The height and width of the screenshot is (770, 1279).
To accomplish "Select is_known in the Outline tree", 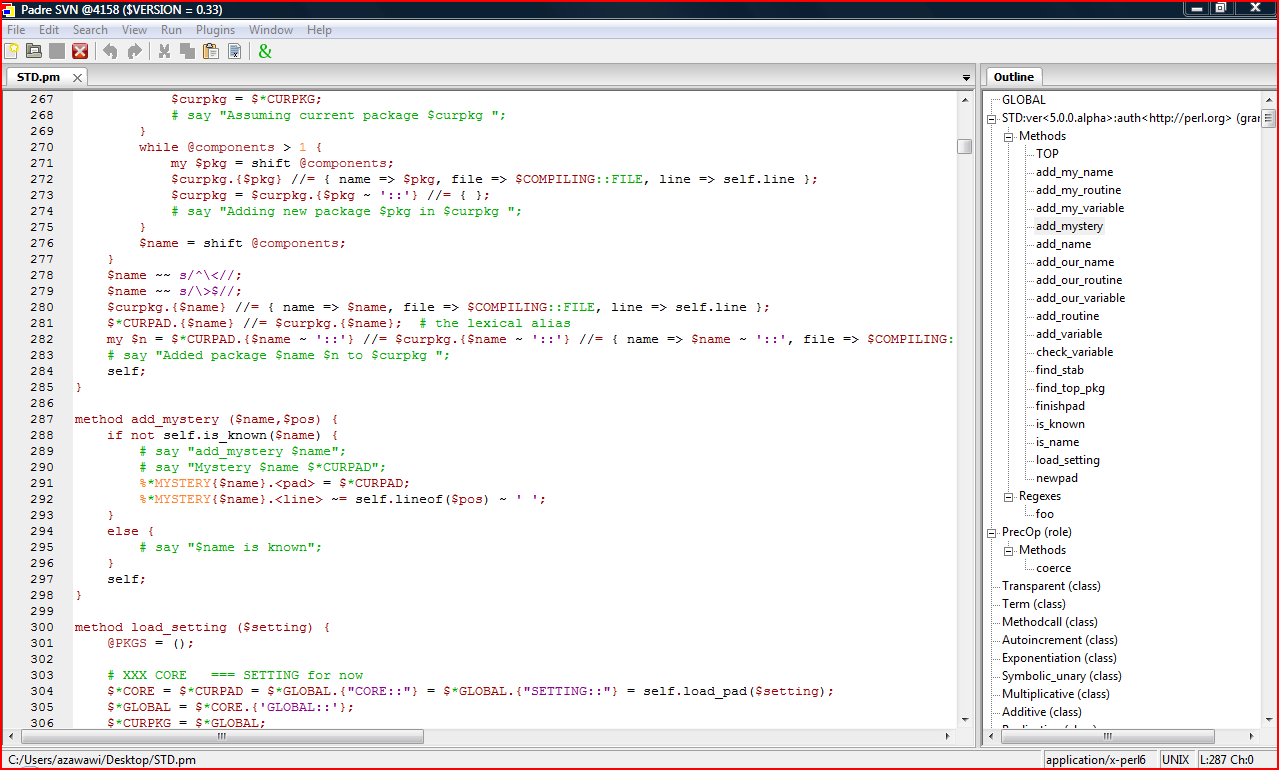I will (1060, 424).
